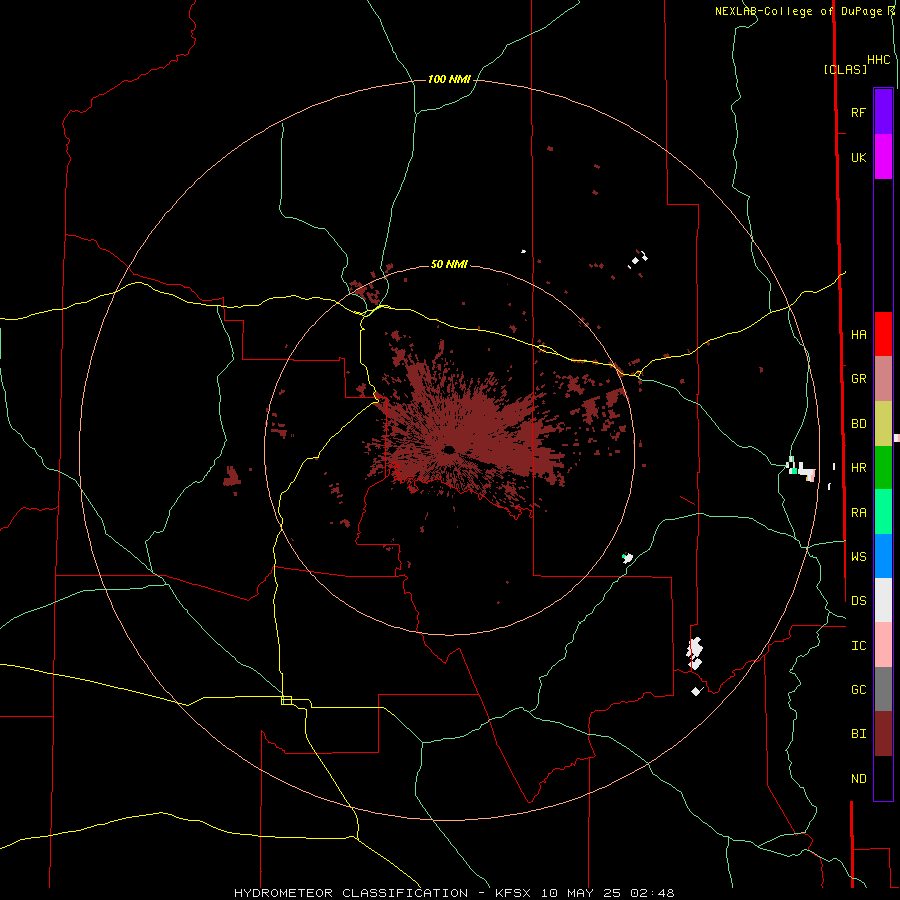Click the HR legend label
Viewport: 900px width, 900px height.
click(x=858, y=468)
